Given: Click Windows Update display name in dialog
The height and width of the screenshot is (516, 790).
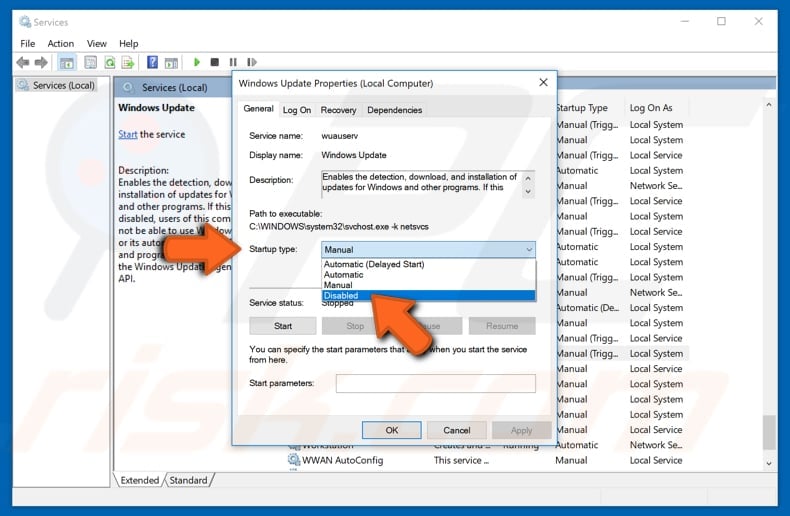Looking at the screenshot, I should point(354,155).
